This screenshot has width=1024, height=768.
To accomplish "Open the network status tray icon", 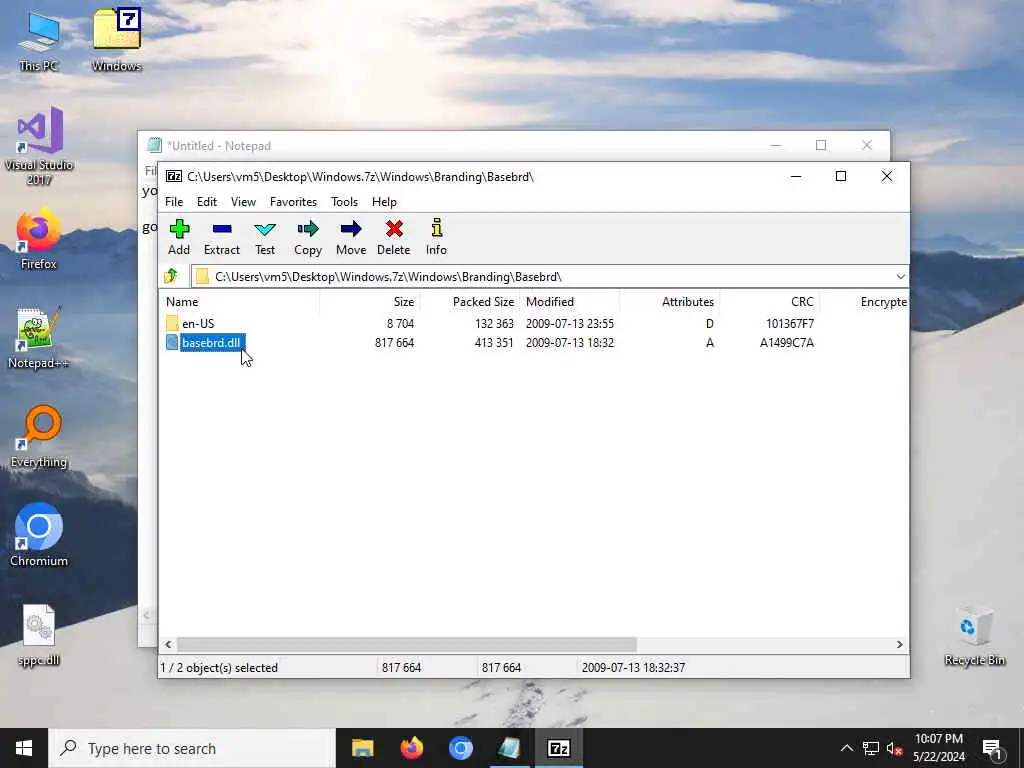I will click(x=871, y=748).
